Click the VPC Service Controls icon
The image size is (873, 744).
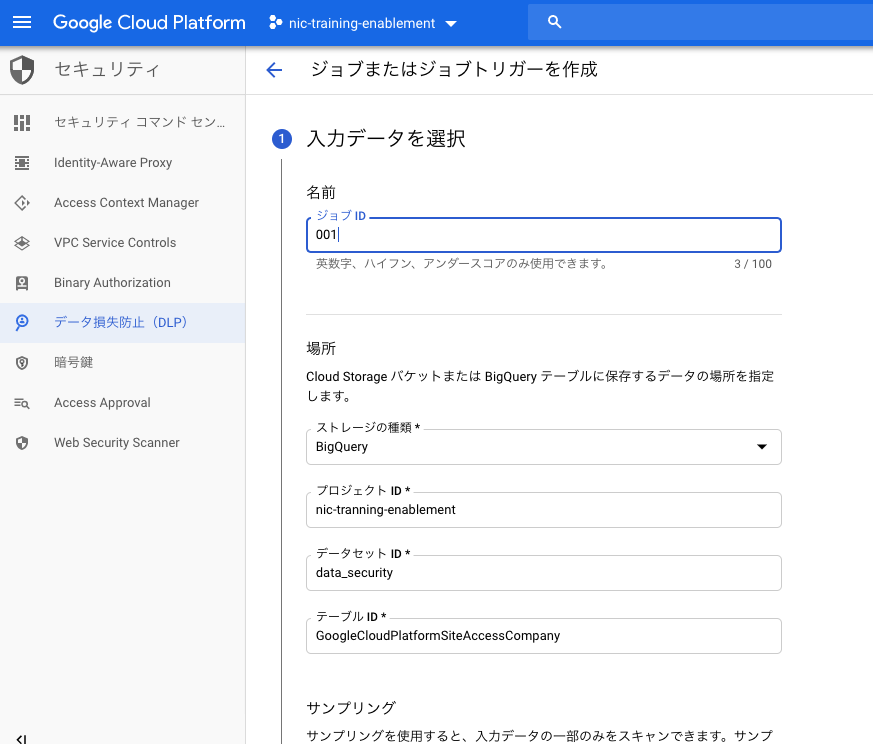pyautogui.click(x=22, y=243)
